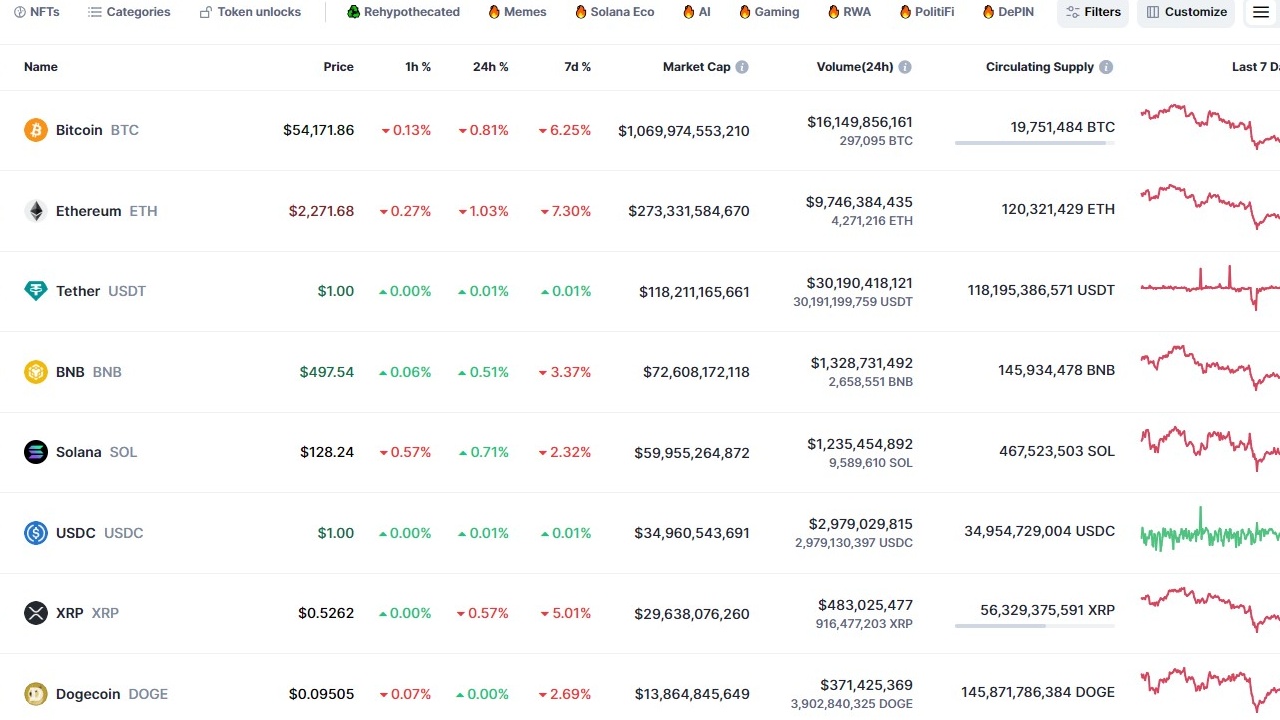Open the Ethereum ETH link

click(x=106, y=211)
